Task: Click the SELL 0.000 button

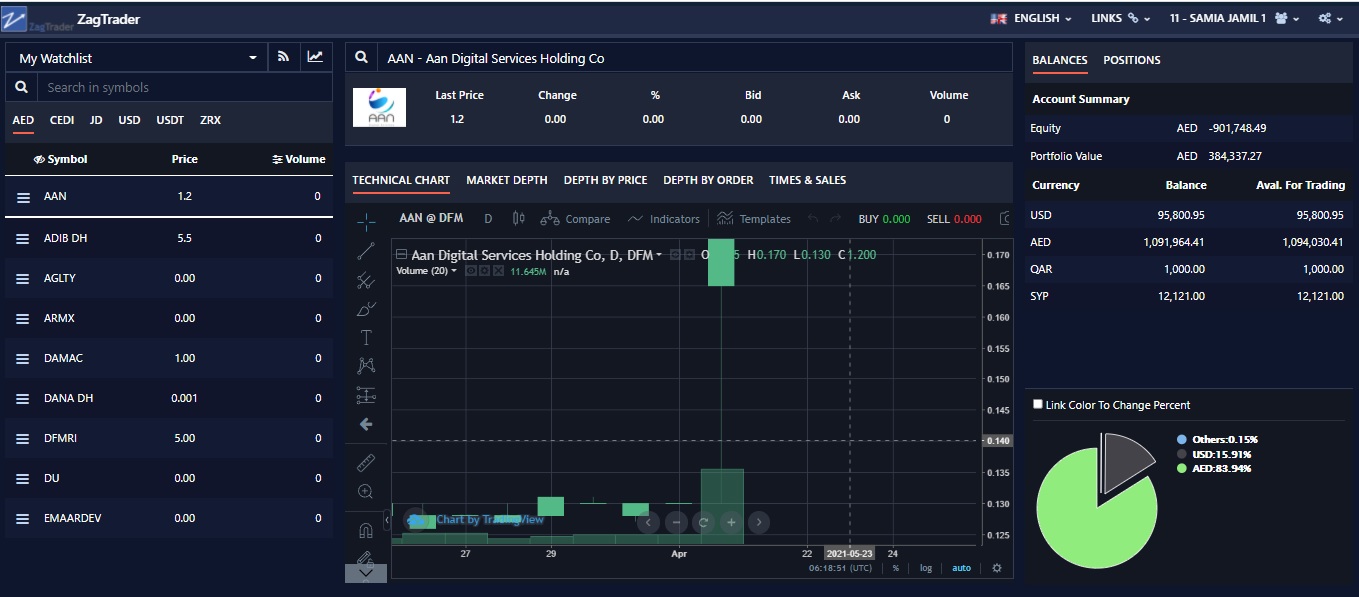Action: (x=954, y=219)
